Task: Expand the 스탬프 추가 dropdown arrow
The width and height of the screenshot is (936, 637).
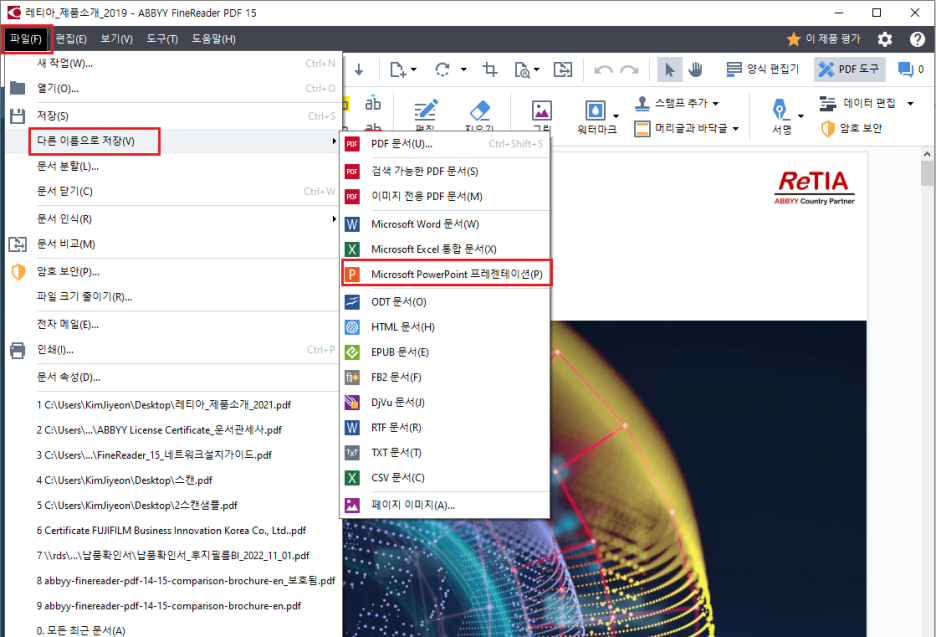Action: click(716, 103)
